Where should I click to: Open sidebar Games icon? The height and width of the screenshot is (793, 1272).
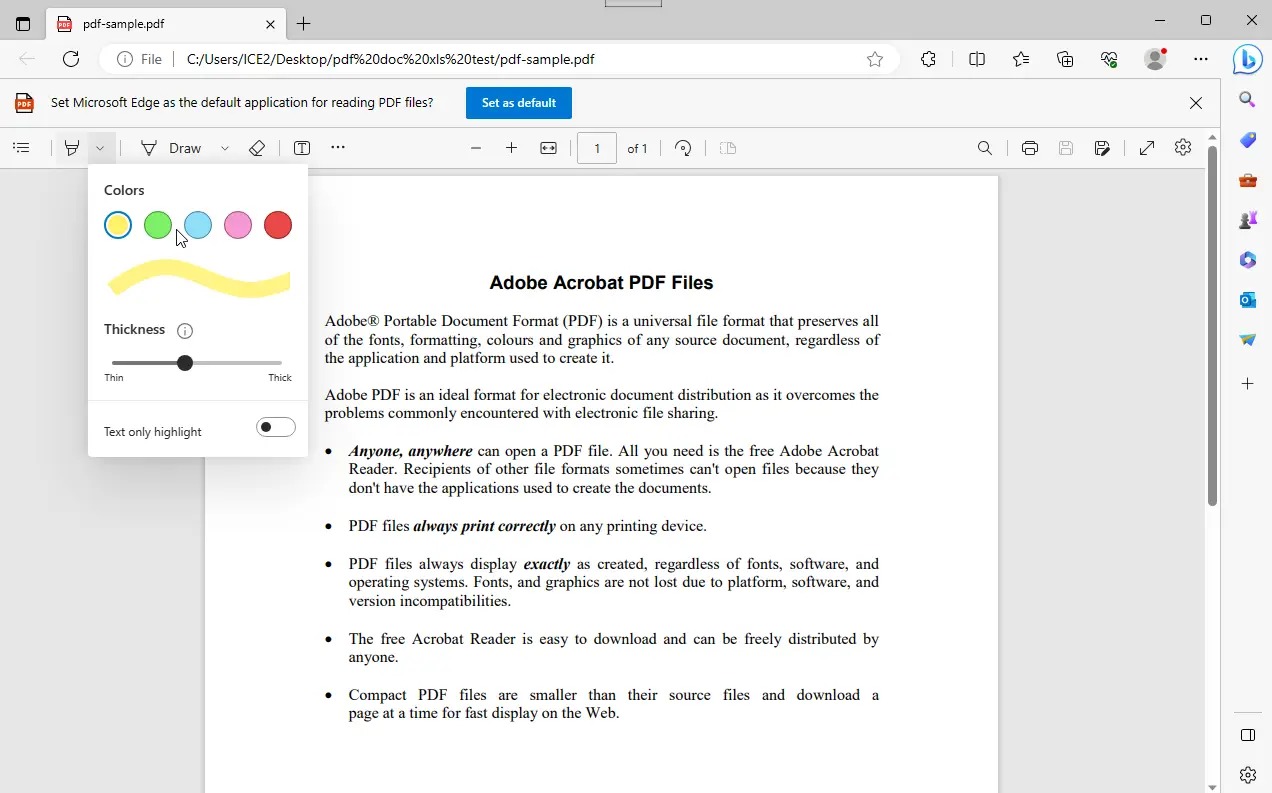click(1248, 220)
